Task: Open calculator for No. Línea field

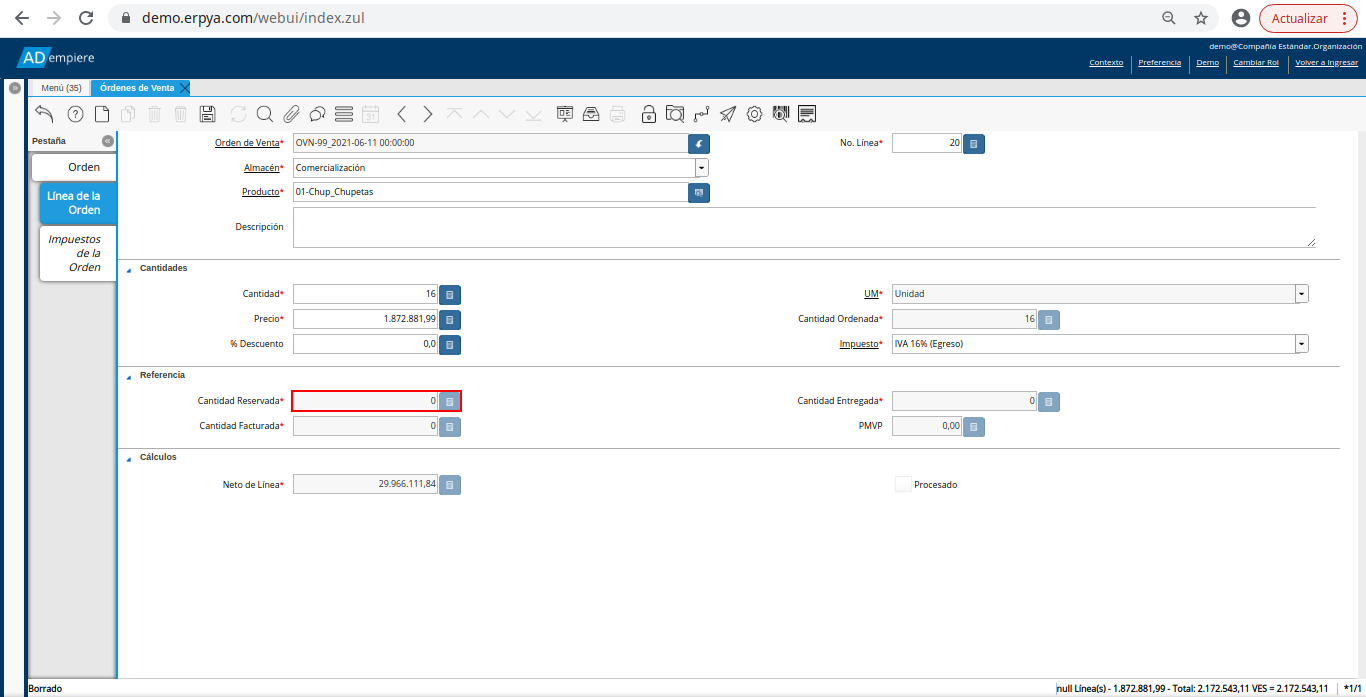Action: click(974, 143)
